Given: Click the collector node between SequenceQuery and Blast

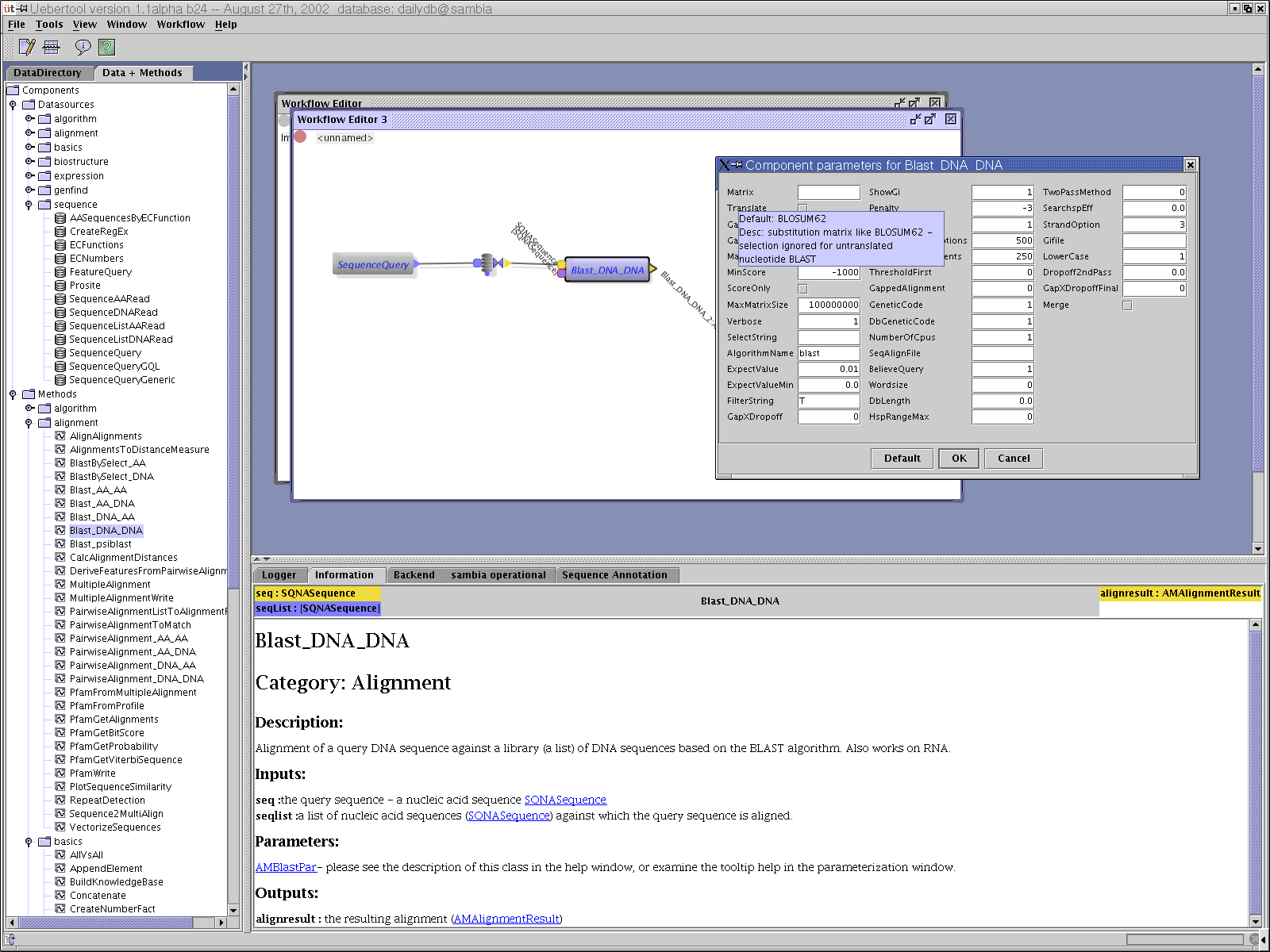Looking at the screenshot, I should 487,264.
